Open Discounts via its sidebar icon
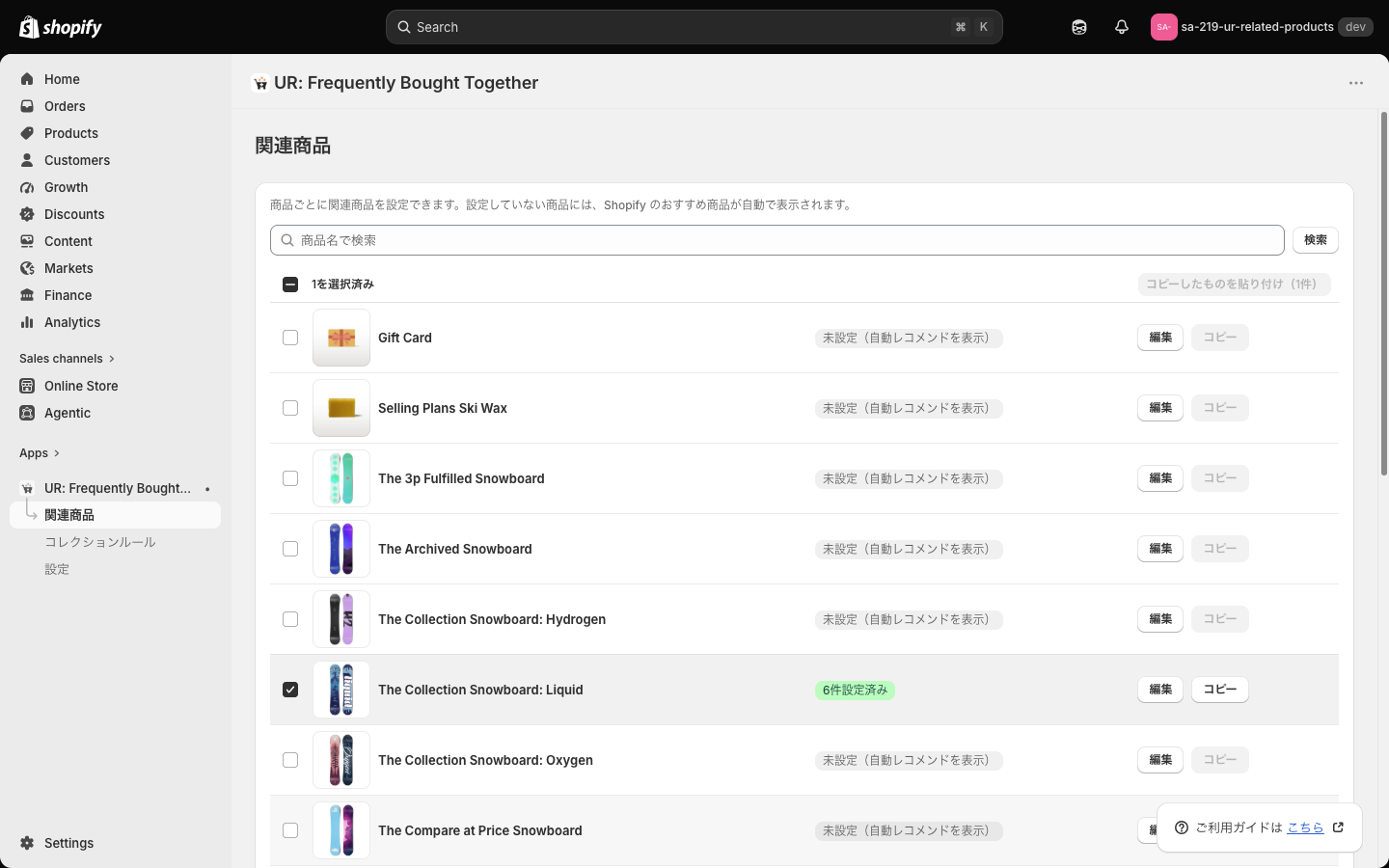 click(27, 214)
